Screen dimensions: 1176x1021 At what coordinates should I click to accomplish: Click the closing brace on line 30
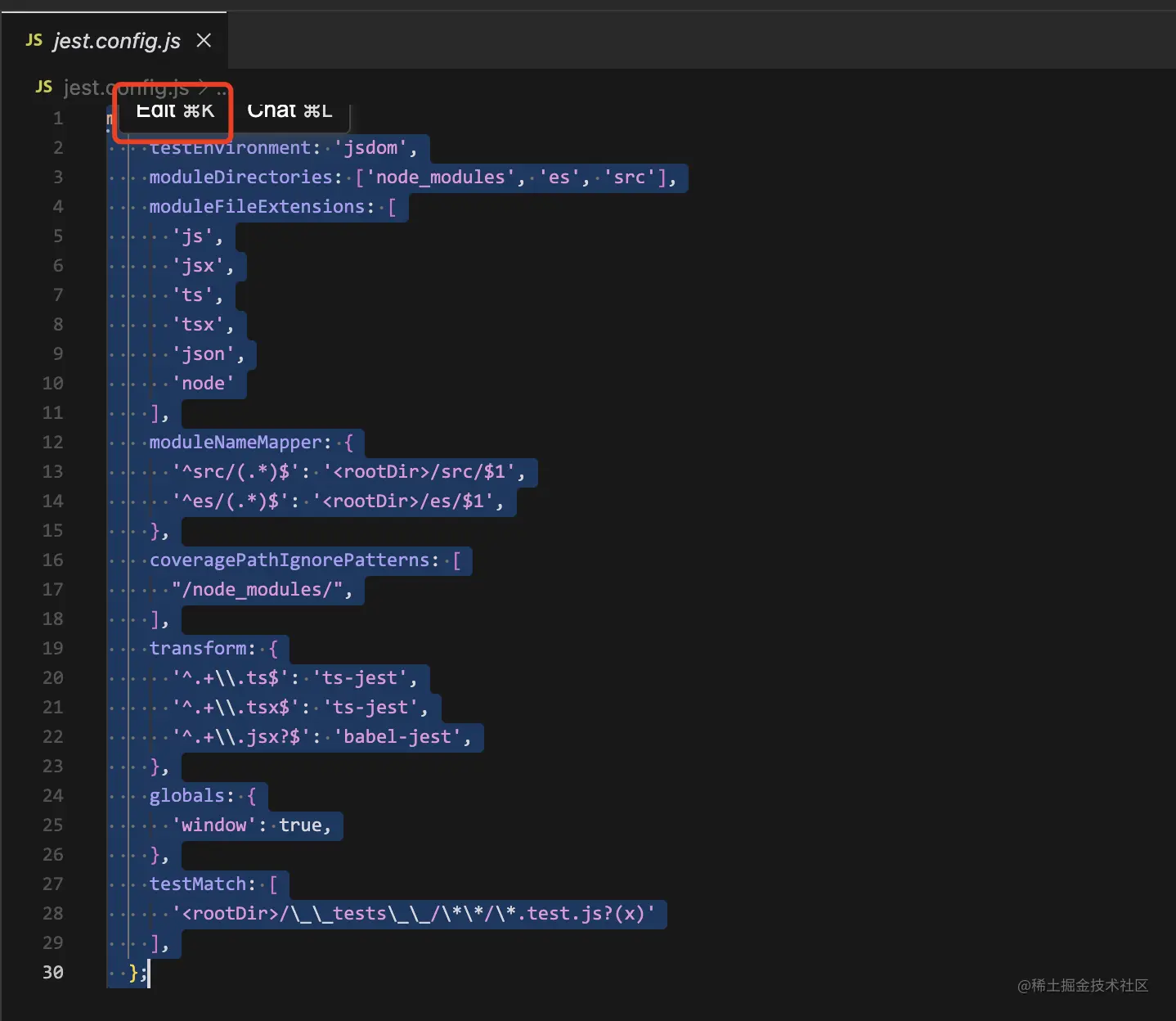pyautogui.click(x=133, y=972)
